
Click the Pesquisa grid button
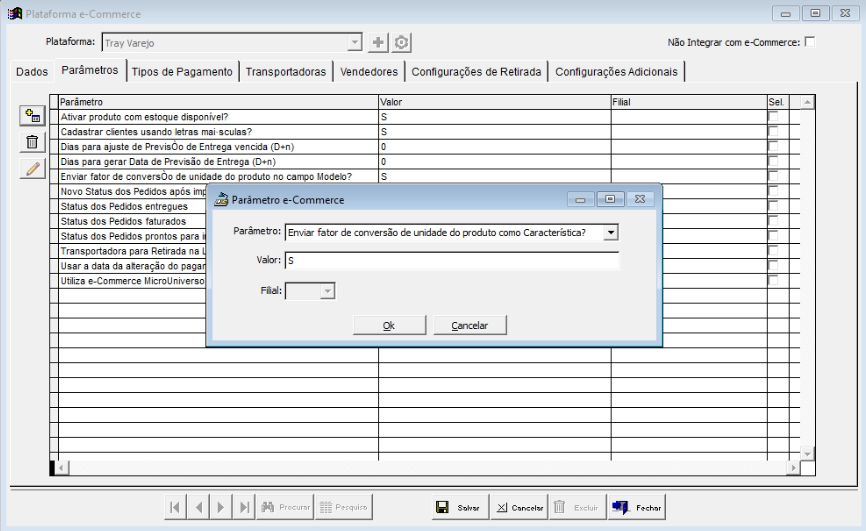pyautogui.click(x=344, y=507)
